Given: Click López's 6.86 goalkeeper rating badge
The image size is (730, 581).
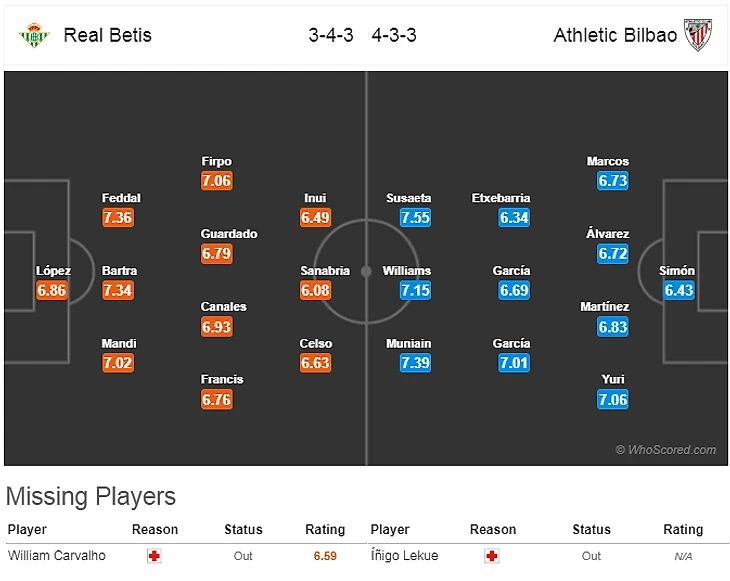Looking at the screenshot, I should tap(51, 290).
